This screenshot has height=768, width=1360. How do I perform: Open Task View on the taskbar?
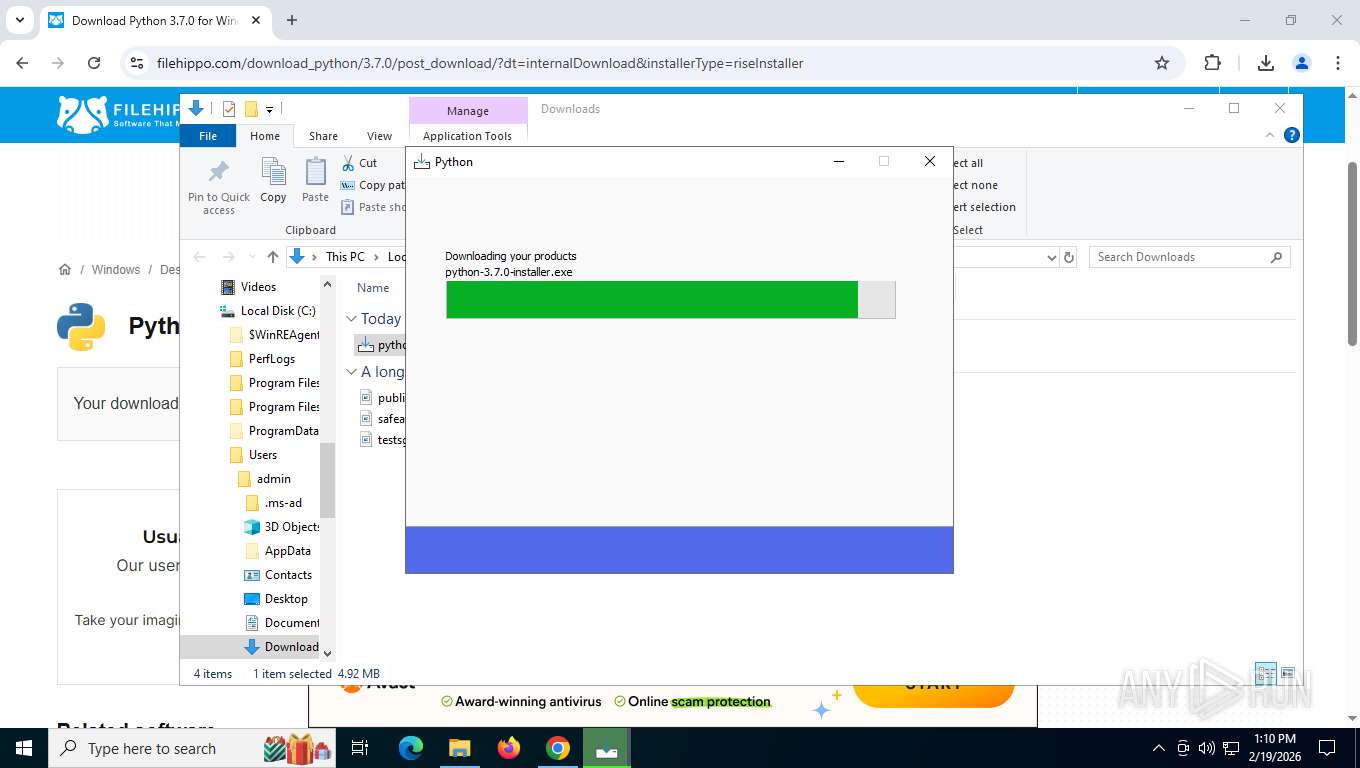(360, 748)
